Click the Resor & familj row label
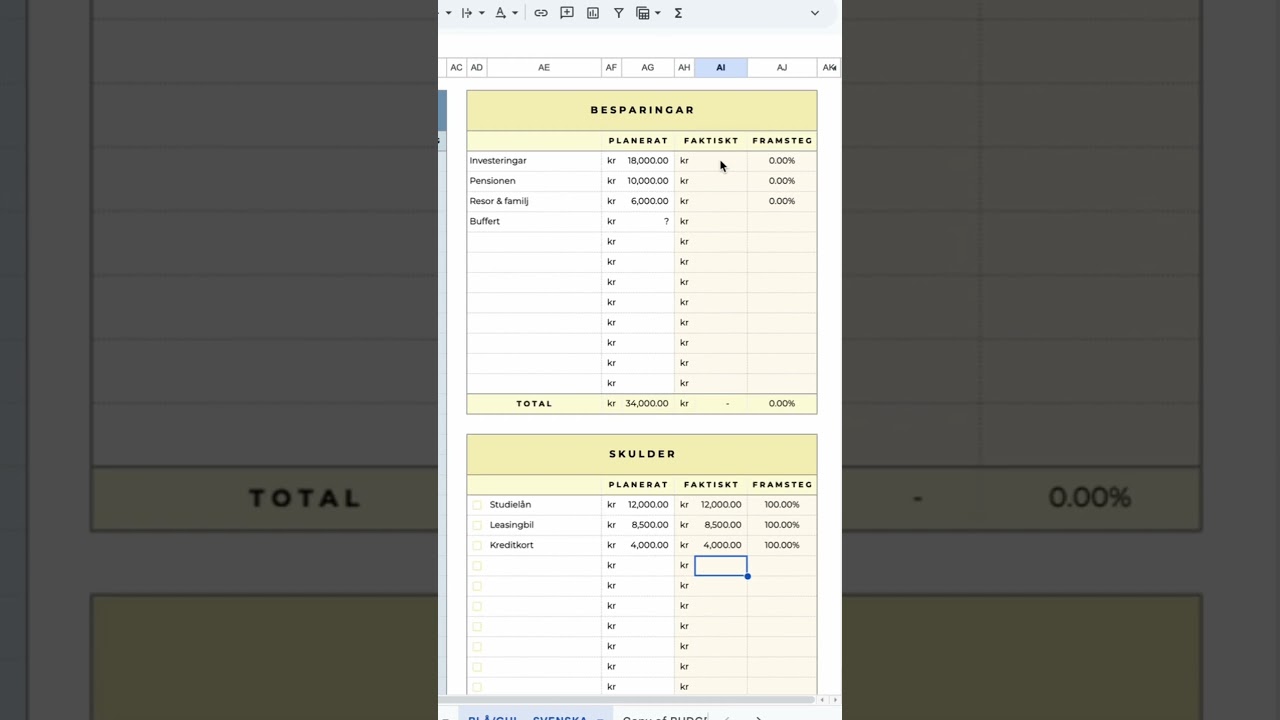This screenshot has width=1280, height=720. 499,201
